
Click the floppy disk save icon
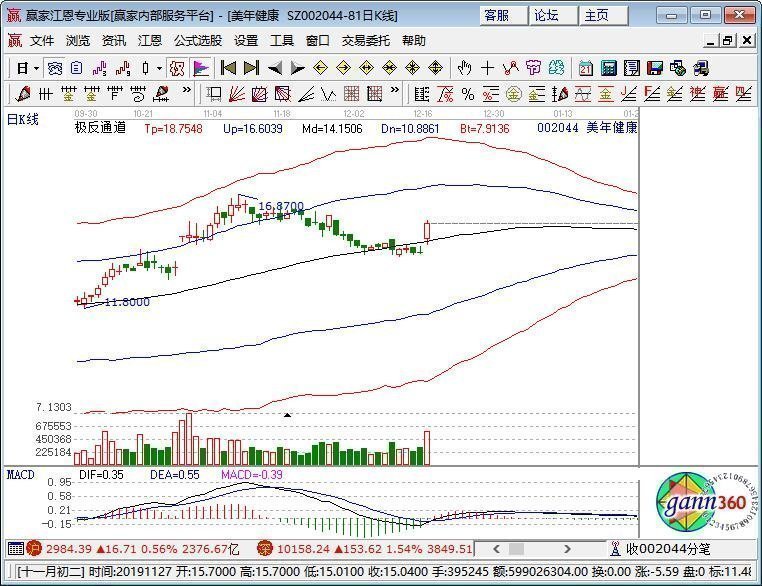[x=655, y=68]
